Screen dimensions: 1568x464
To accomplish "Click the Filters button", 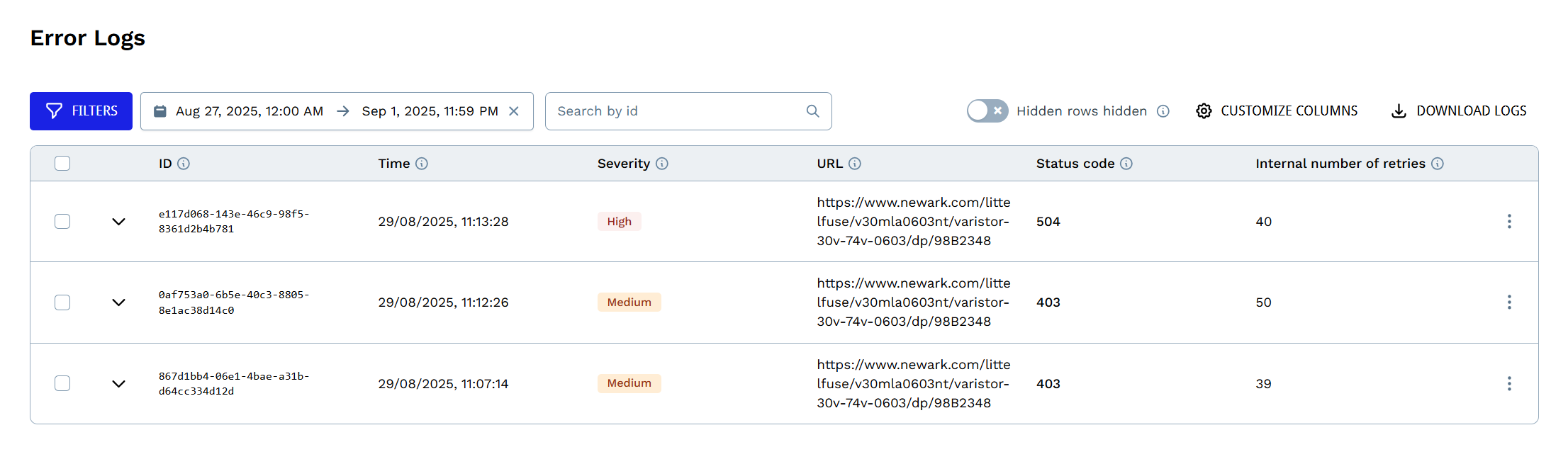I will tap(81, 111).
